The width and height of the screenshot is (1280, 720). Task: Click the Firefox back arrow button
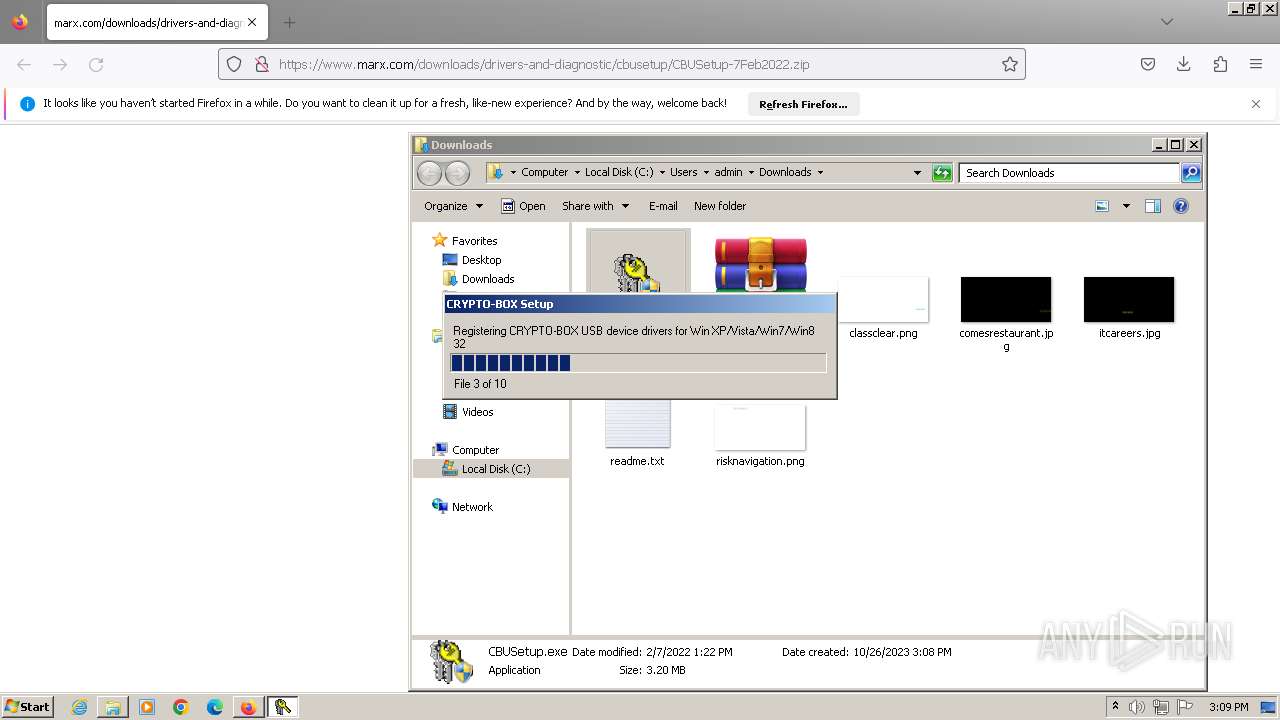pos(24,64)
